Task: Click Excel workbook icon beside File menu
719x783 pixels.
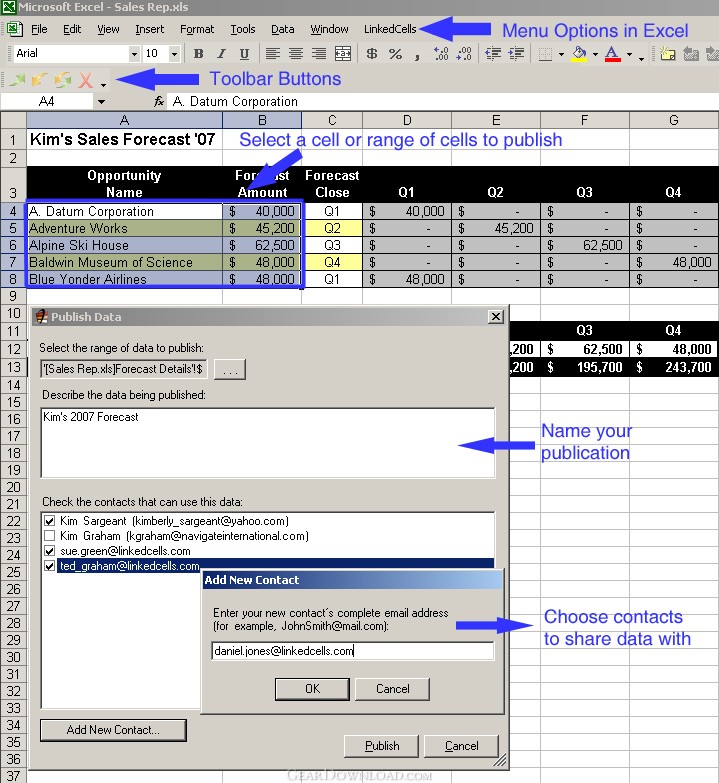Action: point(14,28)
